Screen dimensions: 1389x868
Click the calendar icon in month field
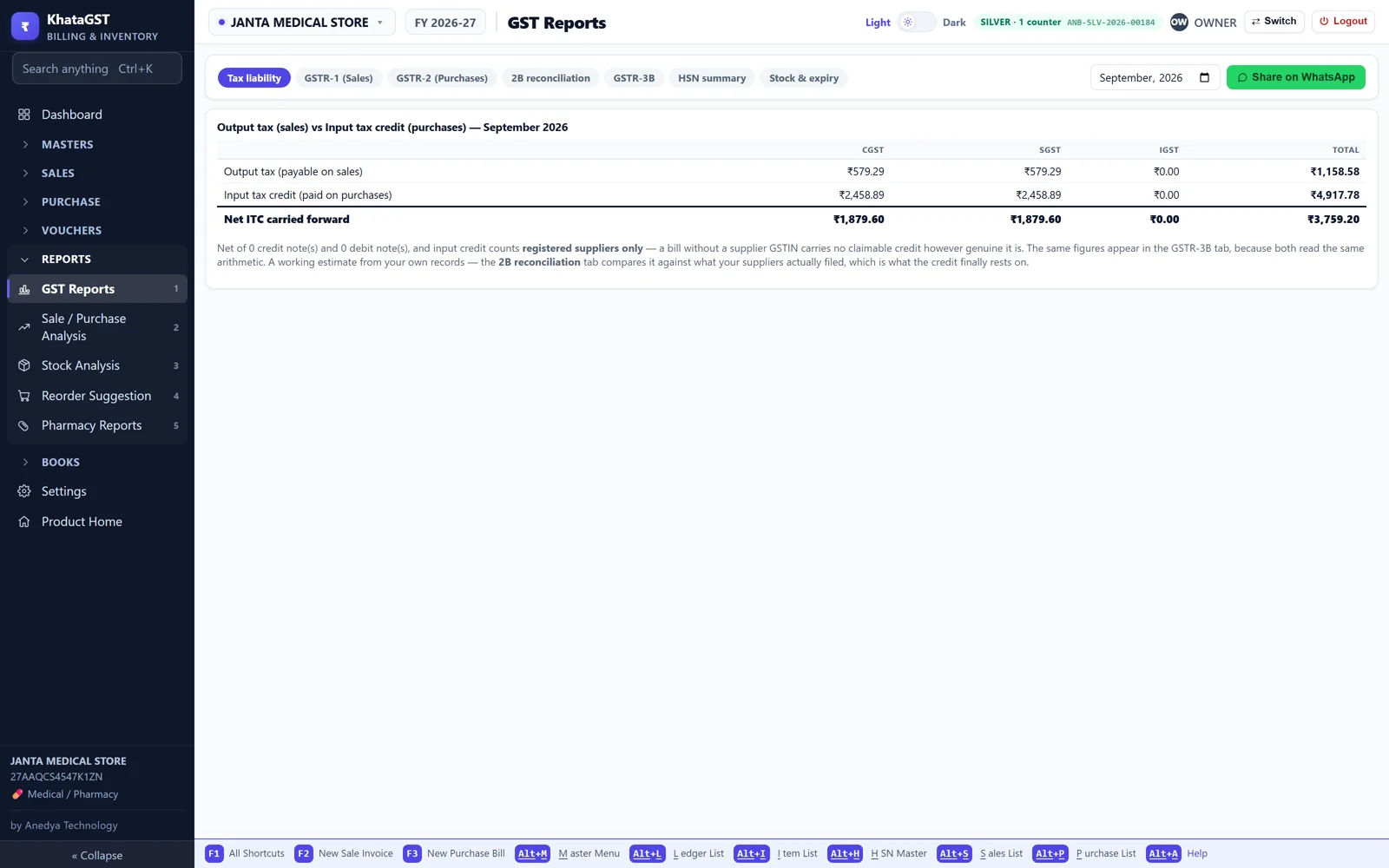pos(1204,77)
